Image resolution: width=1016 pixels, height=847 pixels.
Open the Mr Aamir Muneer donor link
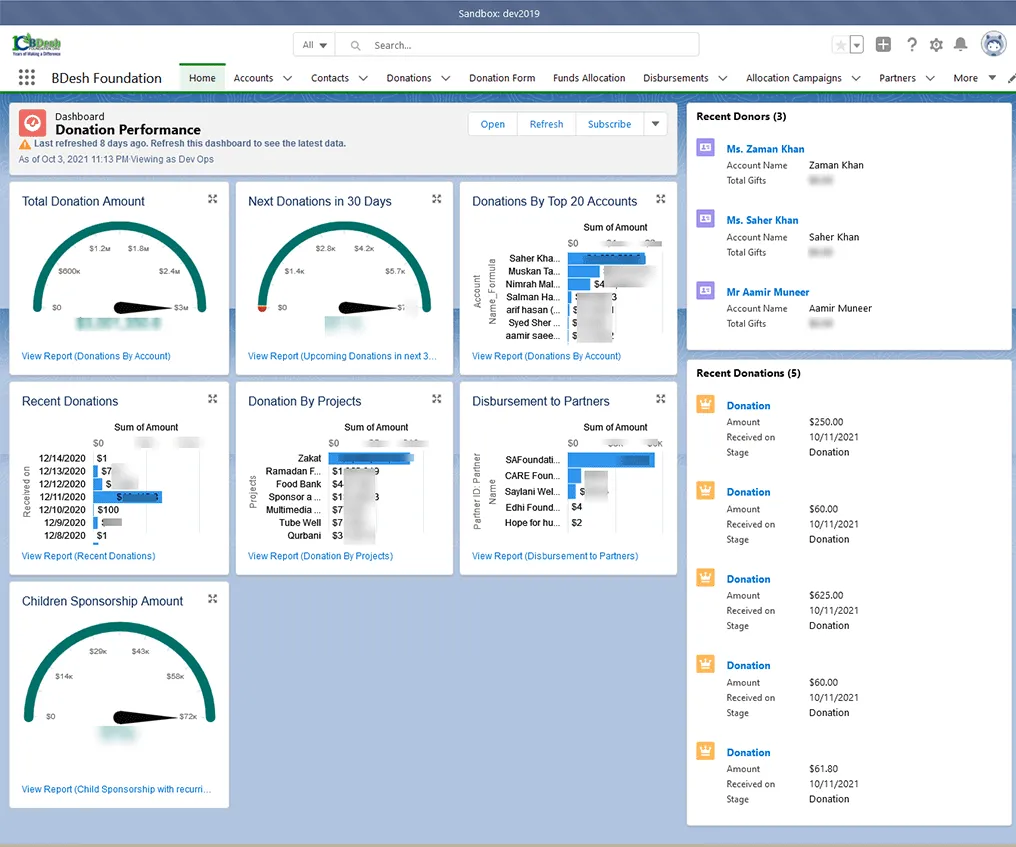(x=768, y=292)
